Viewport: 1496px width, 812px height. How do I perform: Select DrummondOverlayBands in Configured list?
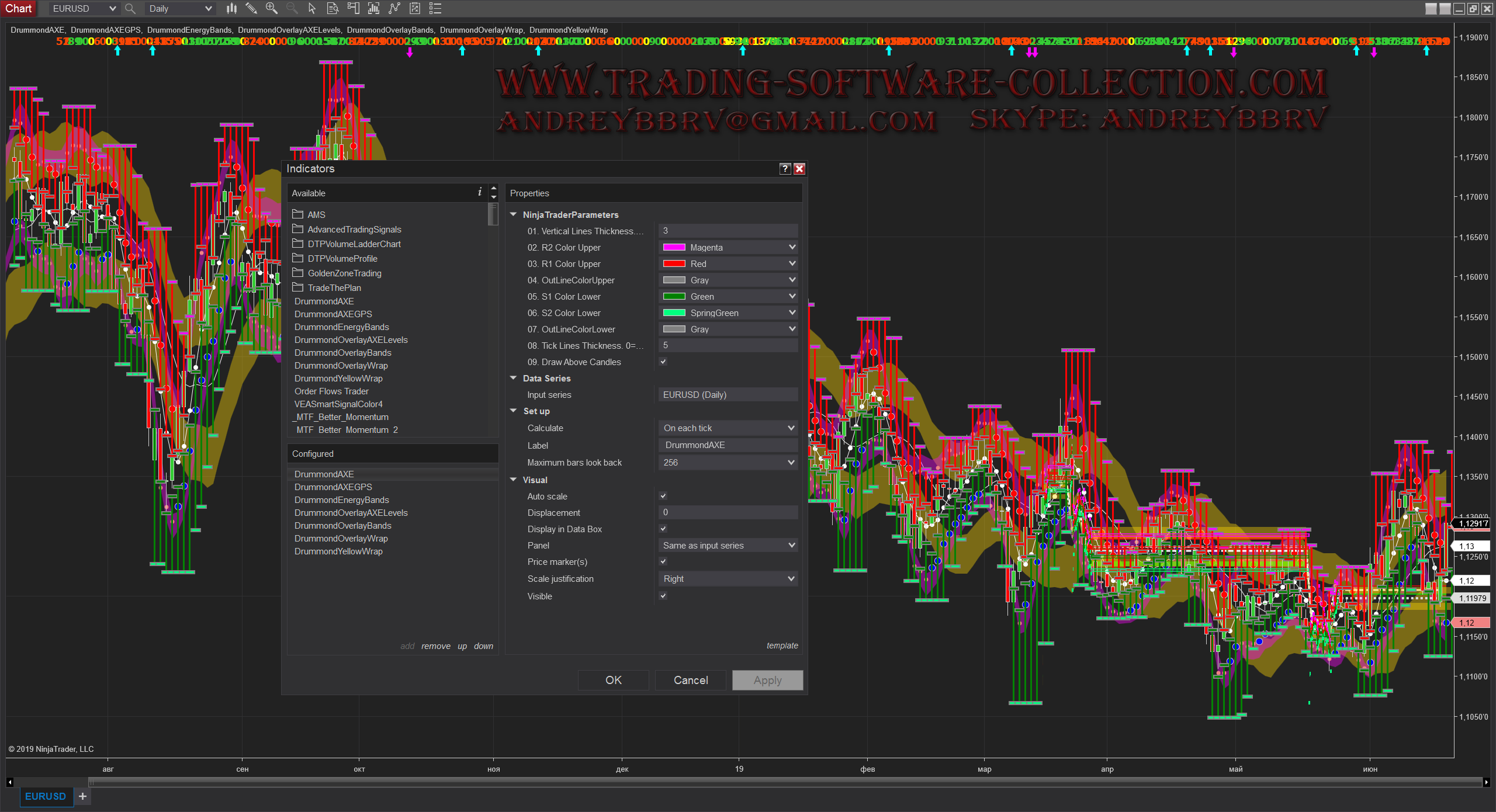343,525
